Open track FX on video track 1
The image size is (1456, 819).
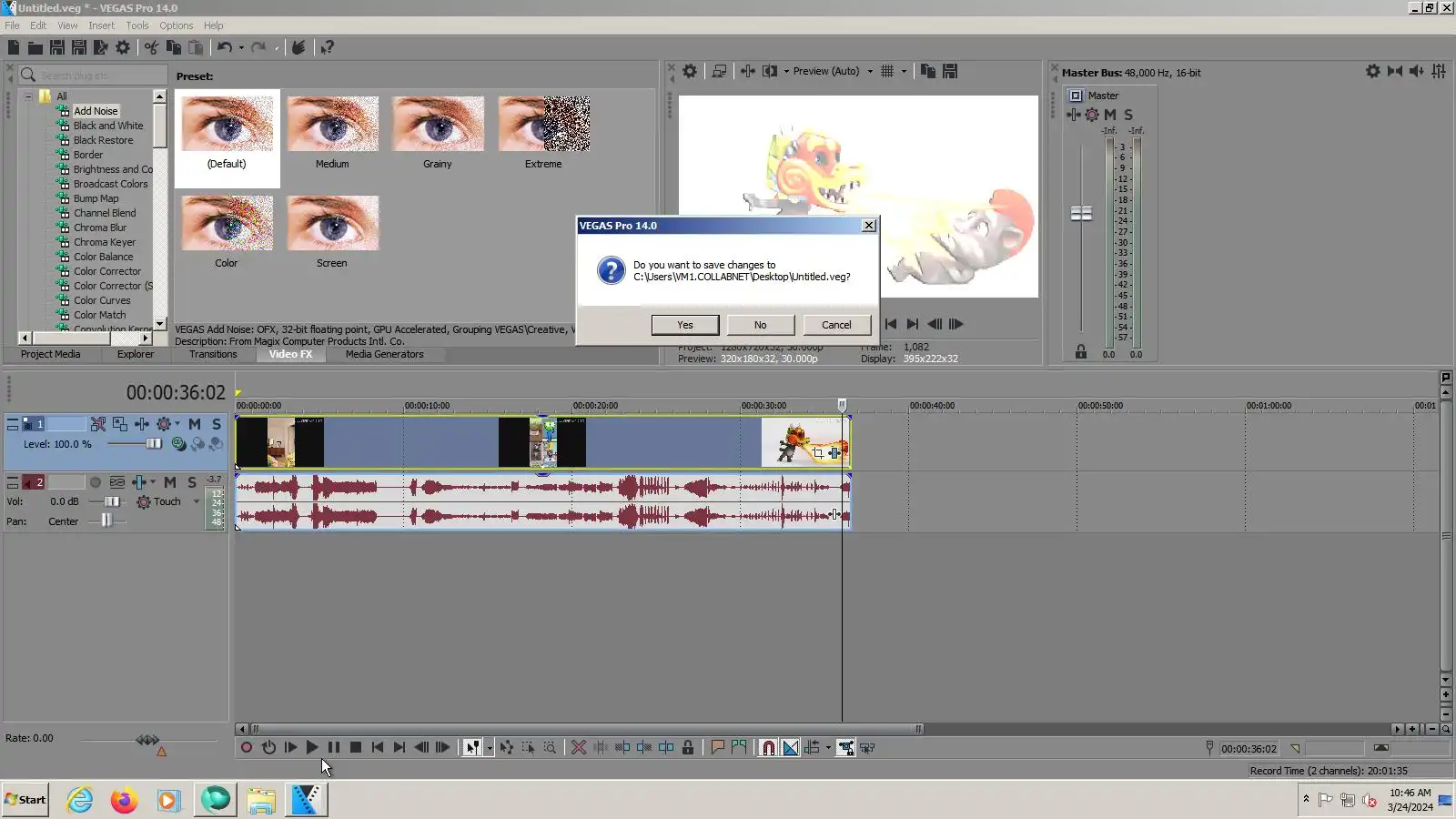142,424
